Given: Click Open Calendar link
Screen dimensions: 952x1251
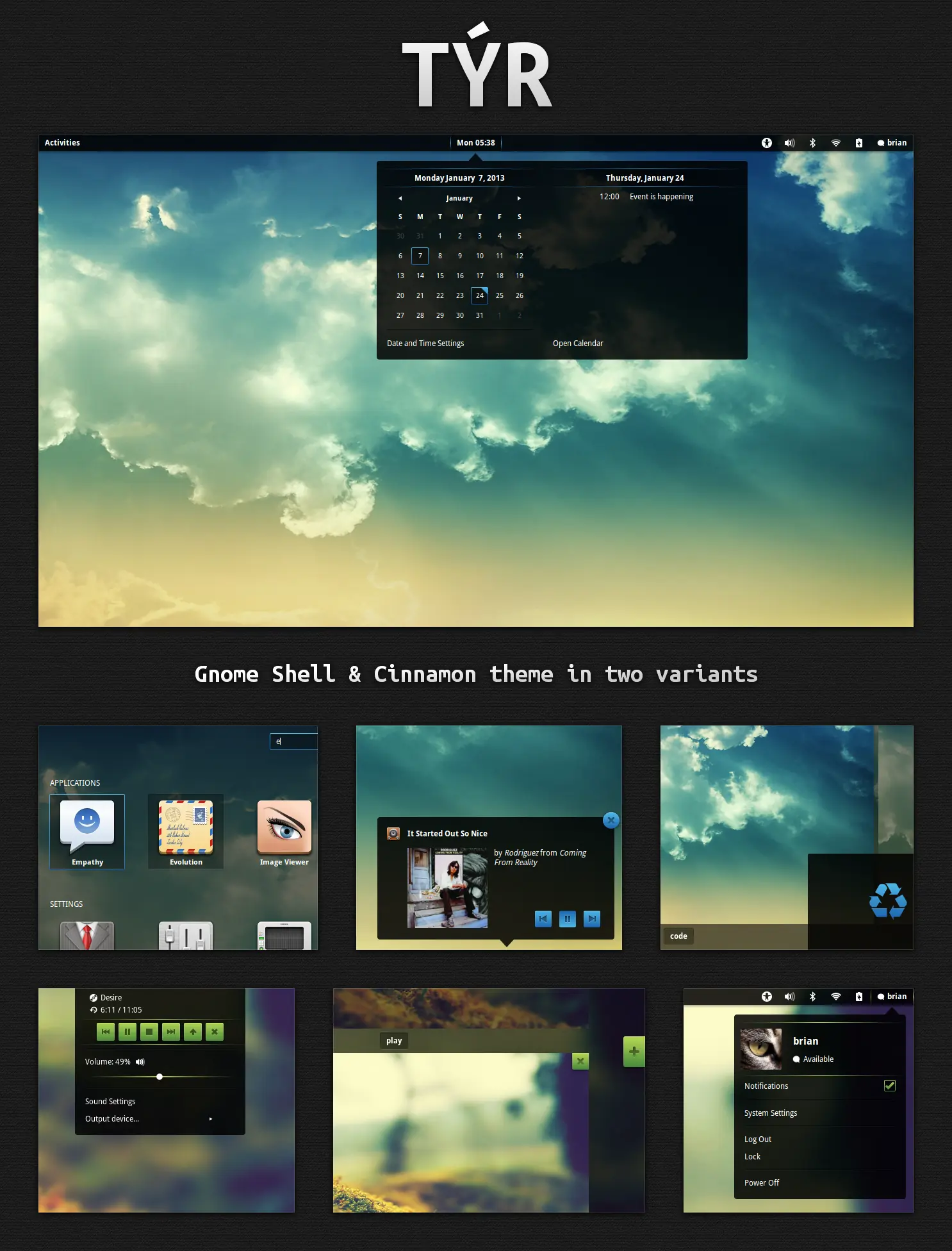Looking at the screenshot, I should 578,344.
